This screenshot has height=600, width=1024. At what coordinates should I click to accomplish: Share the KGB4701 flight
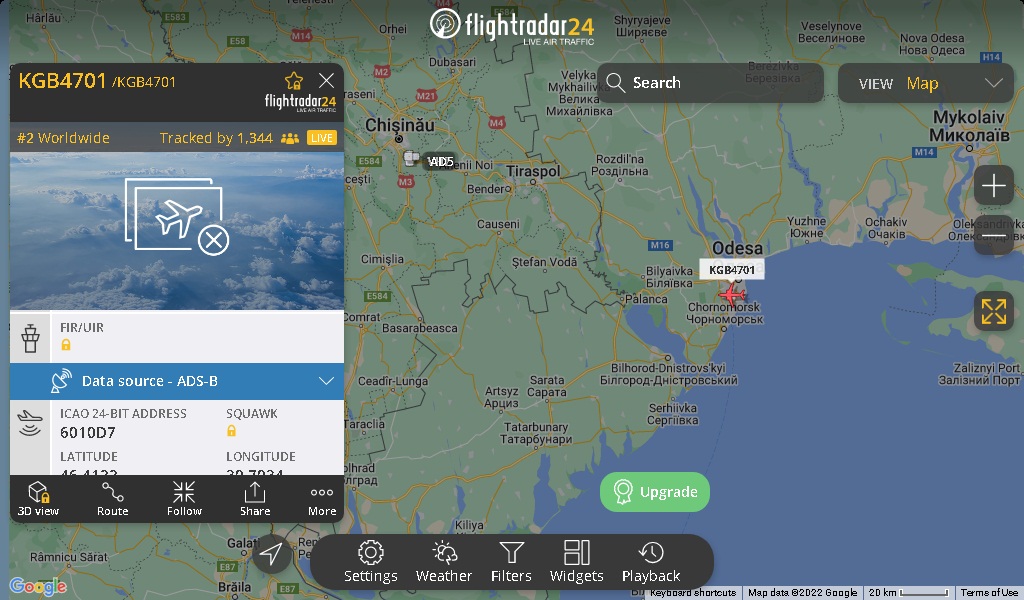(x=255, y=499)
